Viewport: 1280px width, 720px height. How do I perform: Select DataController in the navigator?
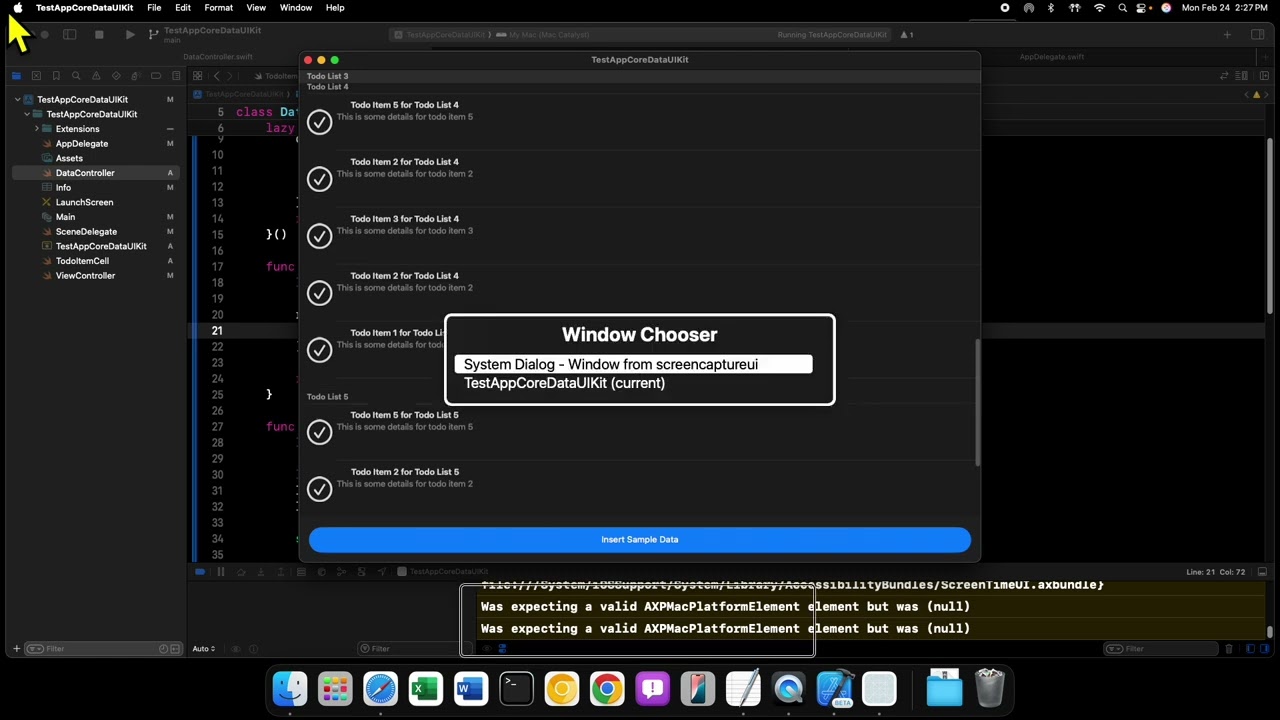[95, 173]
